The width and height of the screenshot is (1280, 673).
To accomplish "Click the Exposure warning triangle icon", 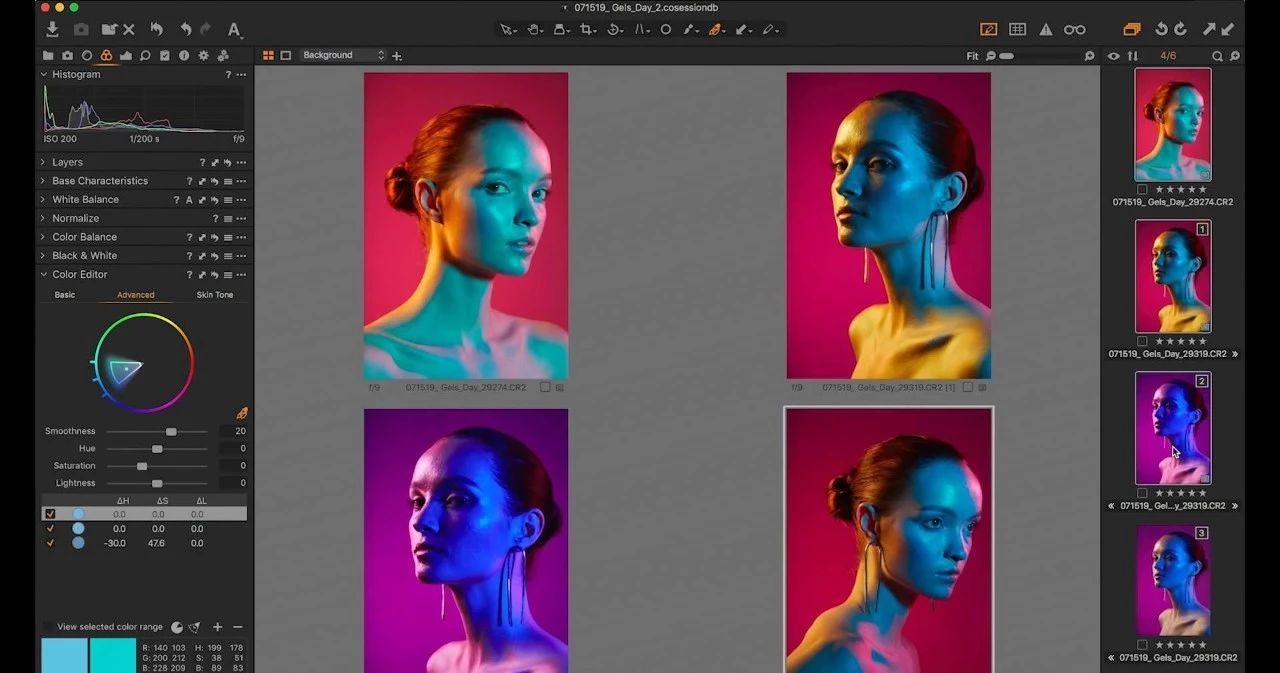I will click(x=1045, y=30).
